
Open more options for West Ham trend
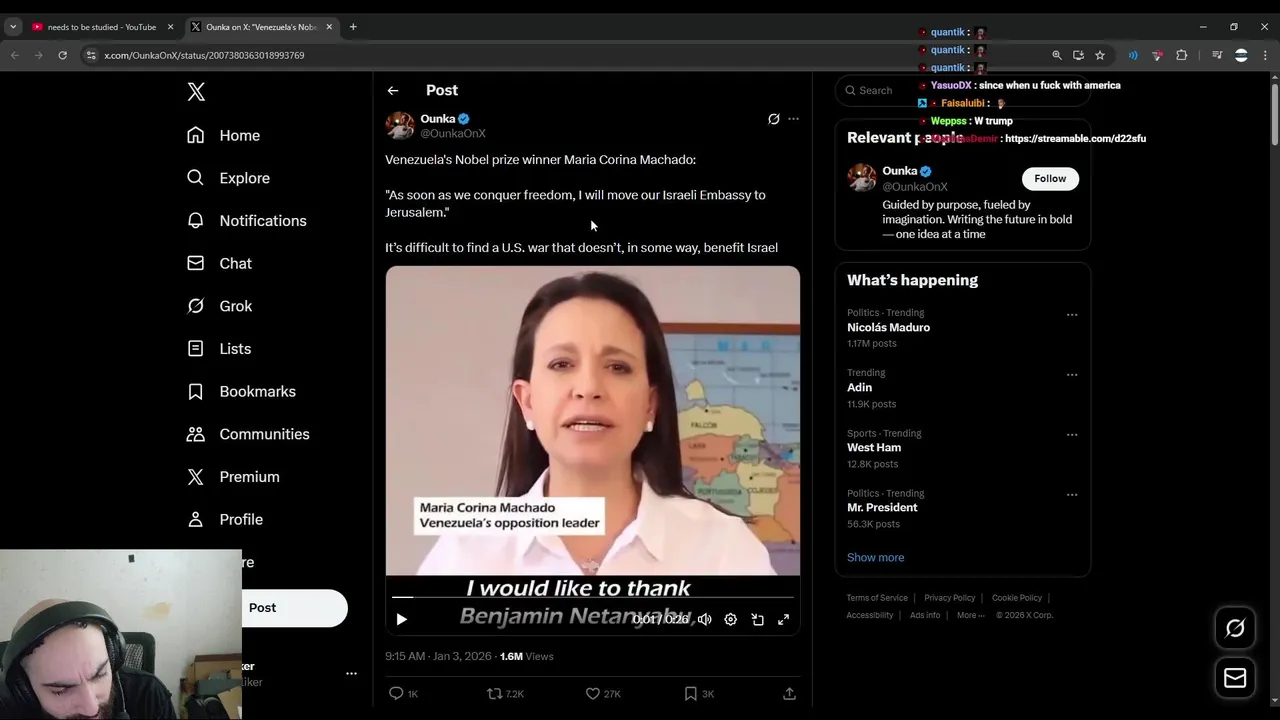(1072, 435)
